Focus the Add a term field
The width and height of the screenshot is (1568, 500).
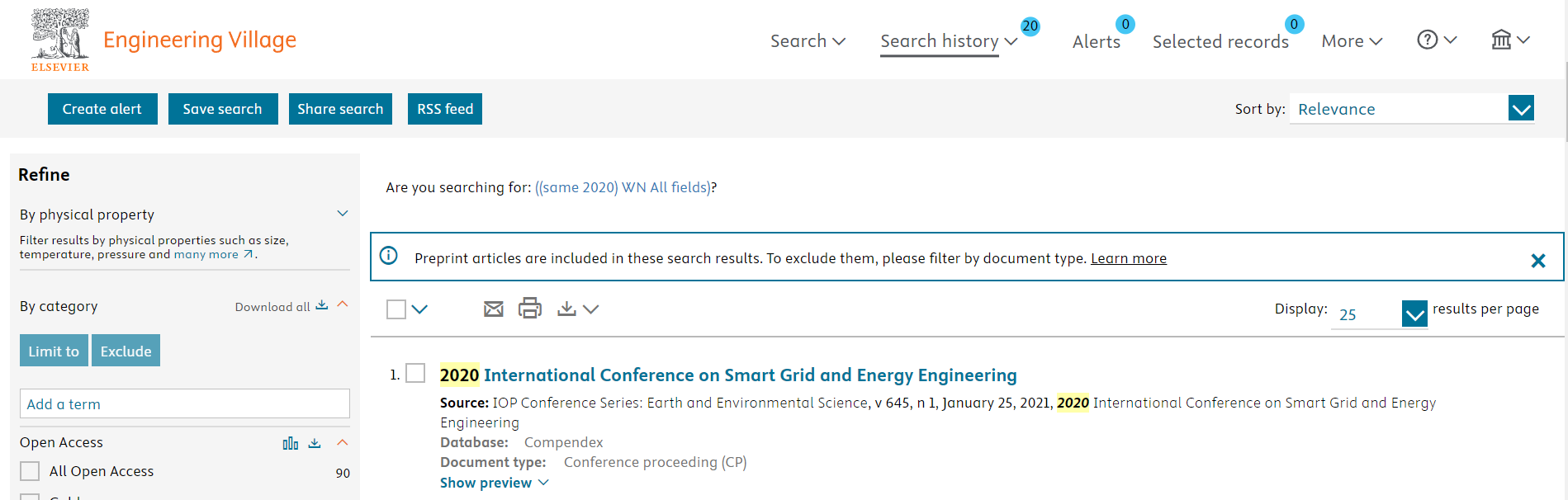click(185, 403)
